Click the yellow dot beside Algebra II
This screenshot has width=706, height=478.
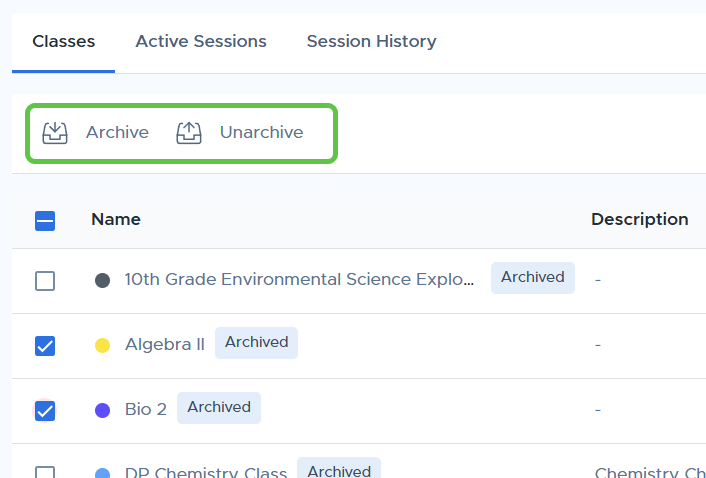103,345
